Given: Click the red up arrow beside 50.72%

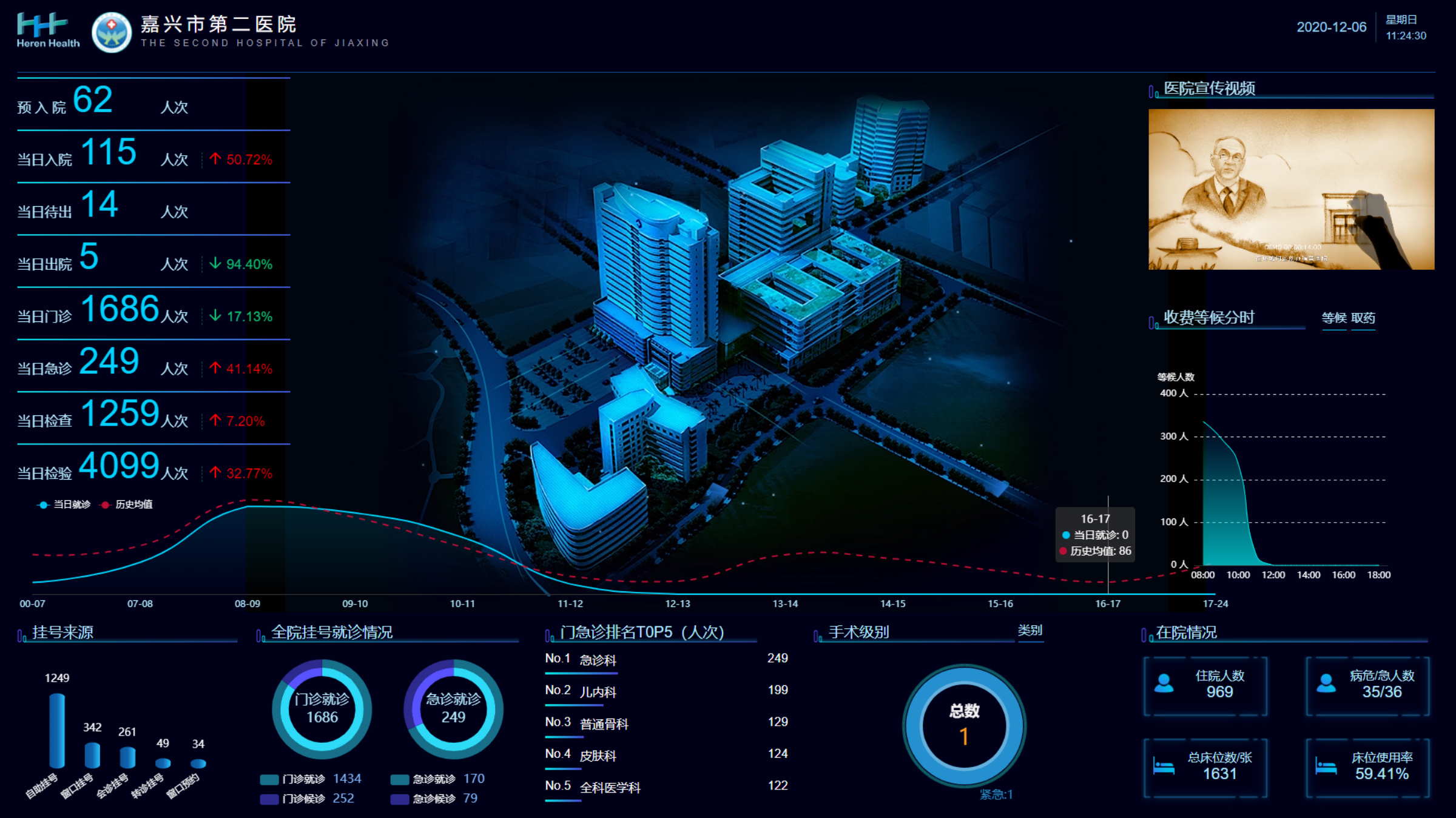Looking at the screenshot, I should (x=215, y=159).
